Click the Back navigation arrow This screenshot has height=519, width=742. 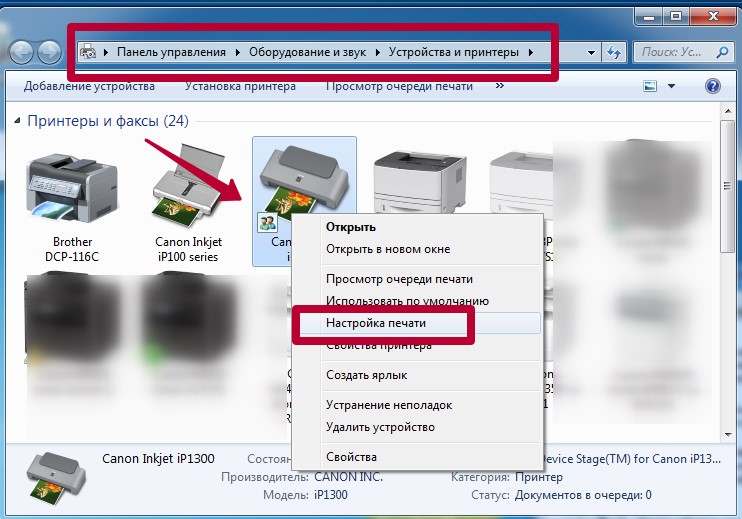(21, 51)
